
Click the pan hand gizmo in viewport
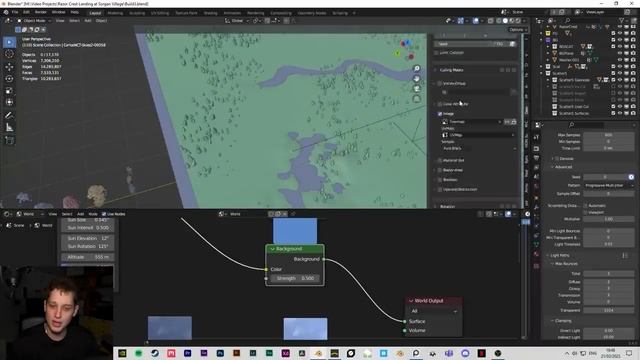coord(417,78)
